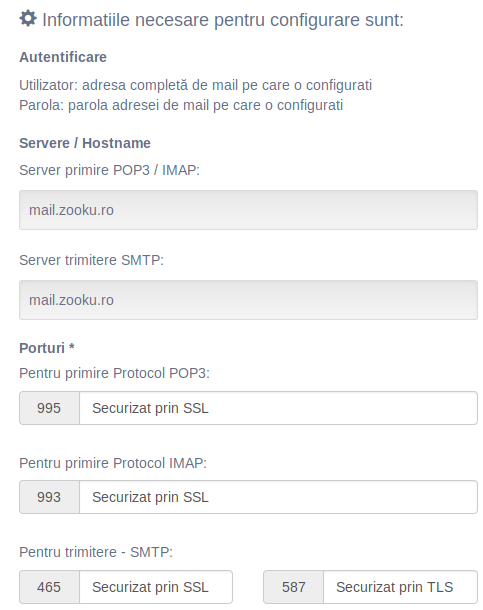Screen dimensions: 483x610
Task: Click the 'Pentru primire Protocol IMAP' label
Action: pos(113,463)
